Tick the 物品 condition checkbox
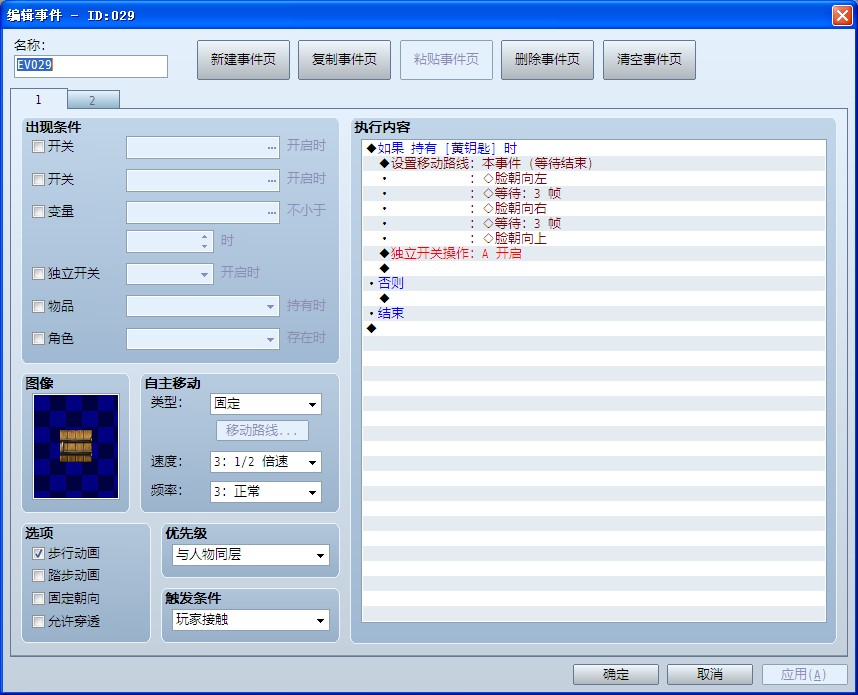Viewport: 858px width, 695px height. click(38, 306)
